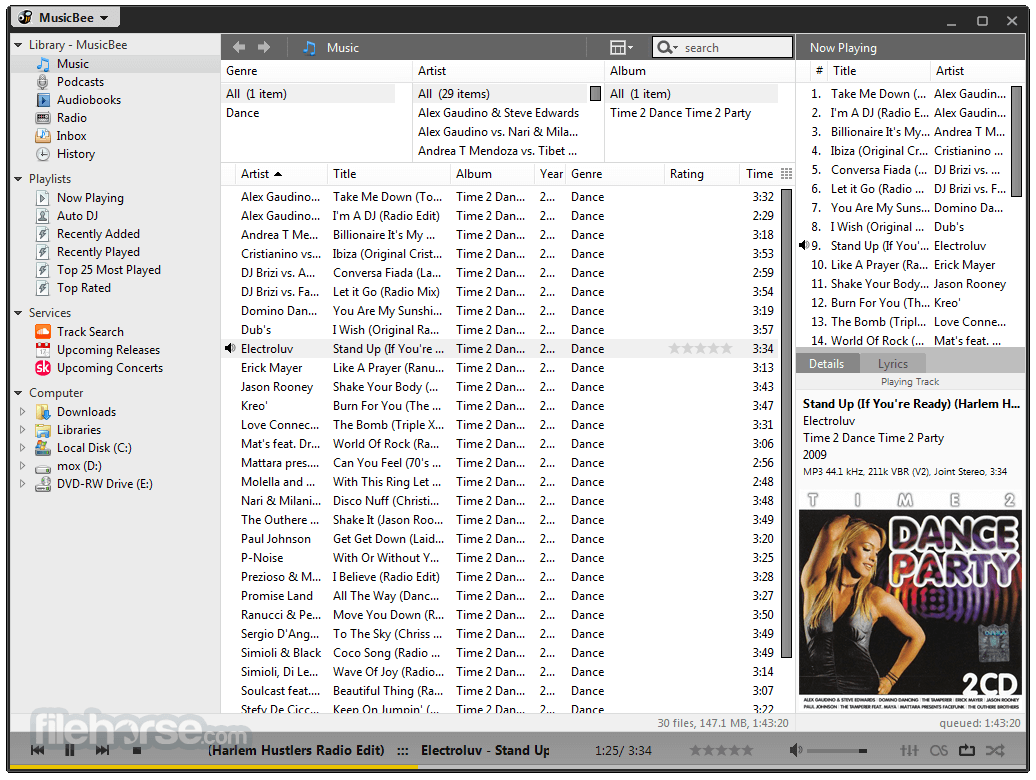Open the equalizer controls
The width and height of the screenshot is (1036, 780).
(x=909, y=750)
